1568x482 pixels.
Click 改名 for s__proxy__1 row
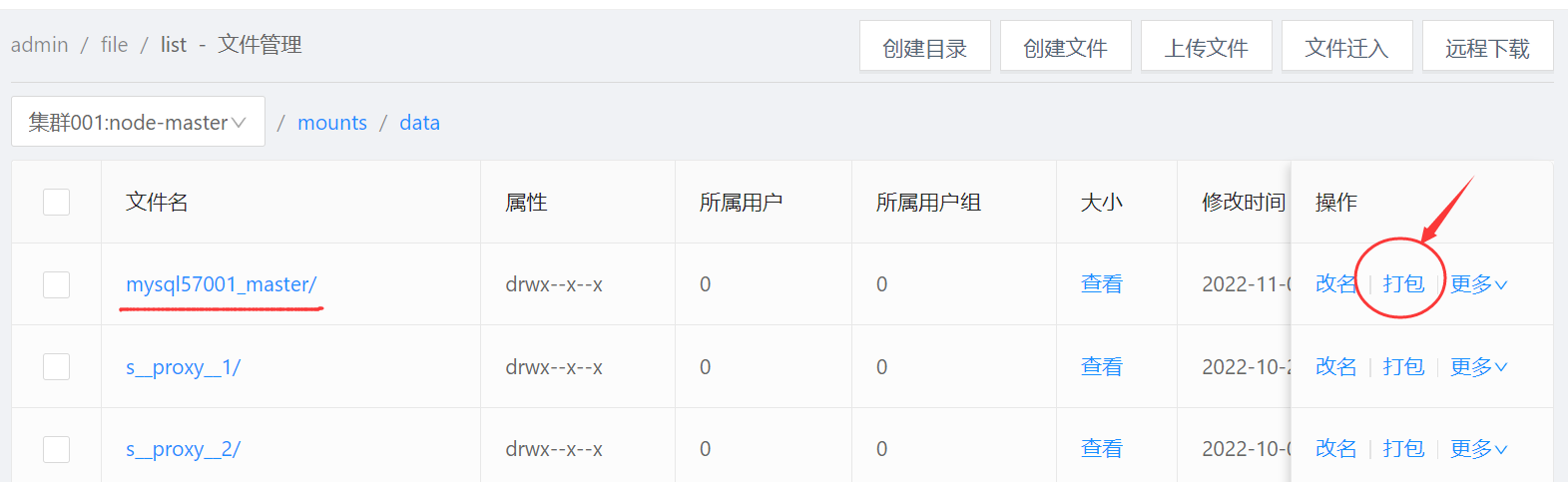click(x=1335, y=366)
